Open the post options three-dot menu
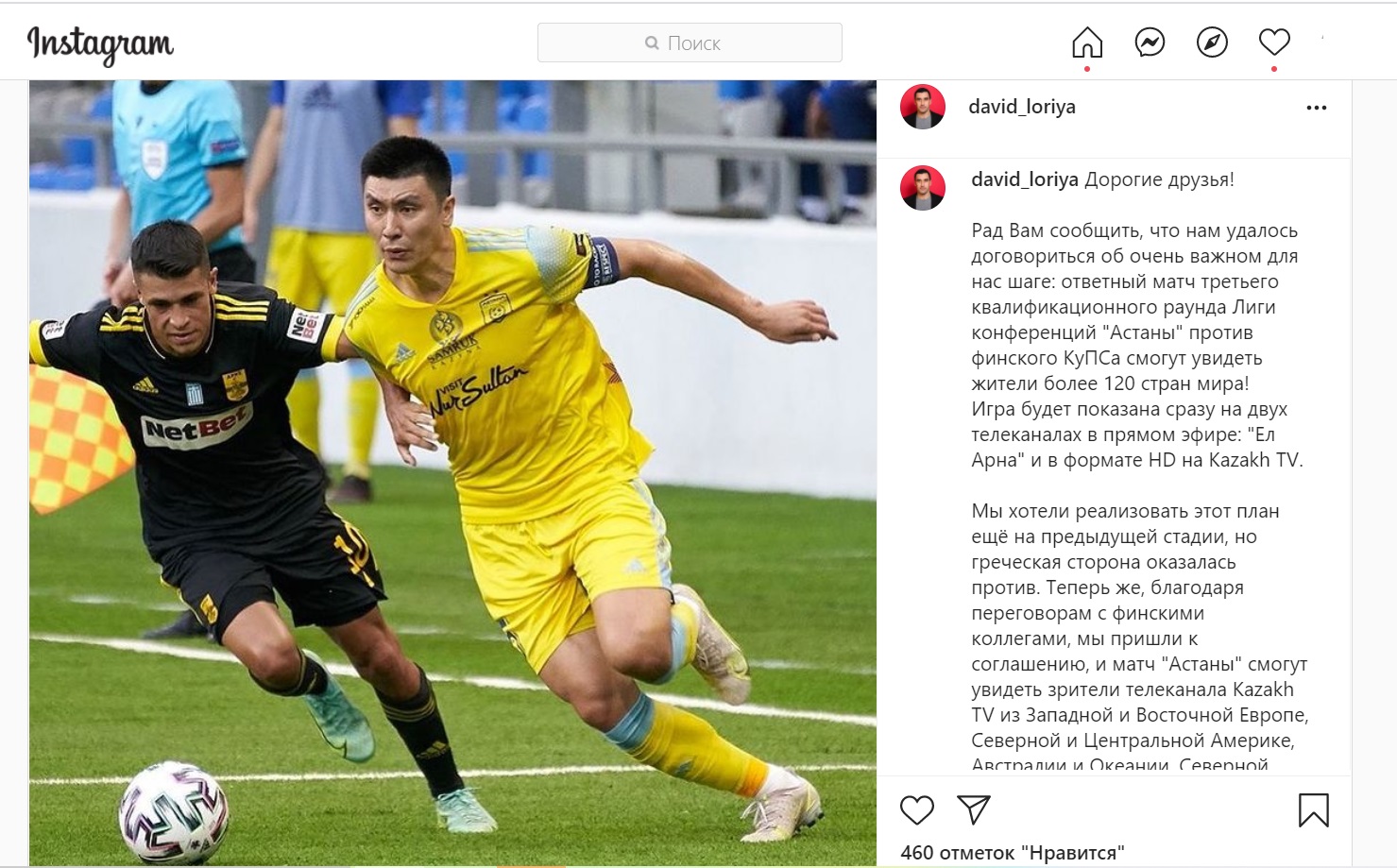Viewport: 1397px width, 868px height. pyautogui.click(x=1316, y=108)
